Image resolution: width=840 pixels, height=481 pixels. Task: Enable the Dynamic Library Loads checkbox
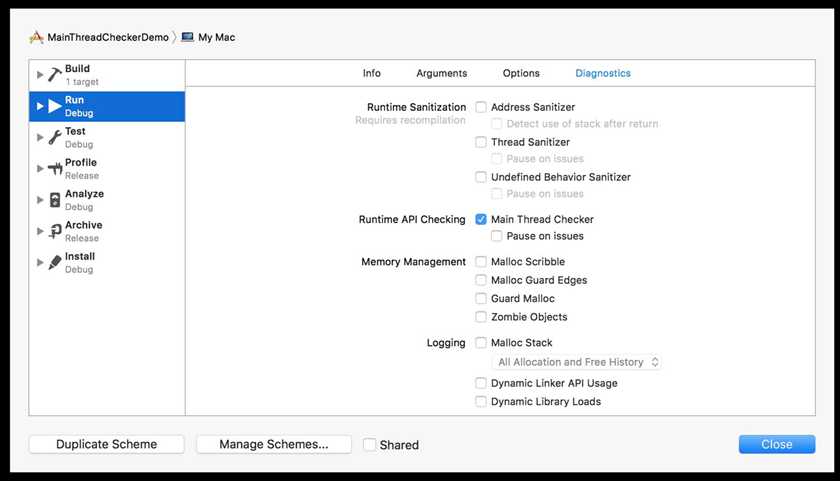tap(481, 401)
